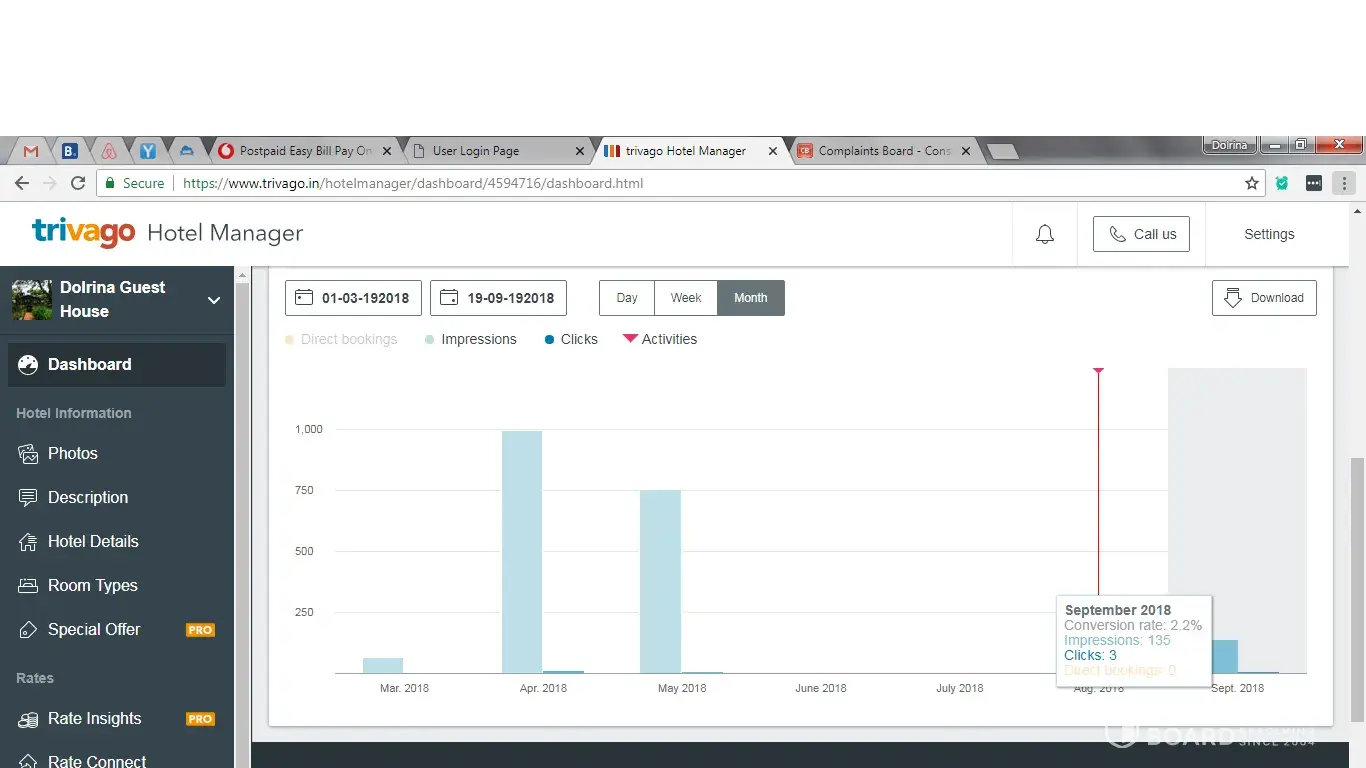
Task: Open end date picker 19-09-192018
Action: coord(498,298)
